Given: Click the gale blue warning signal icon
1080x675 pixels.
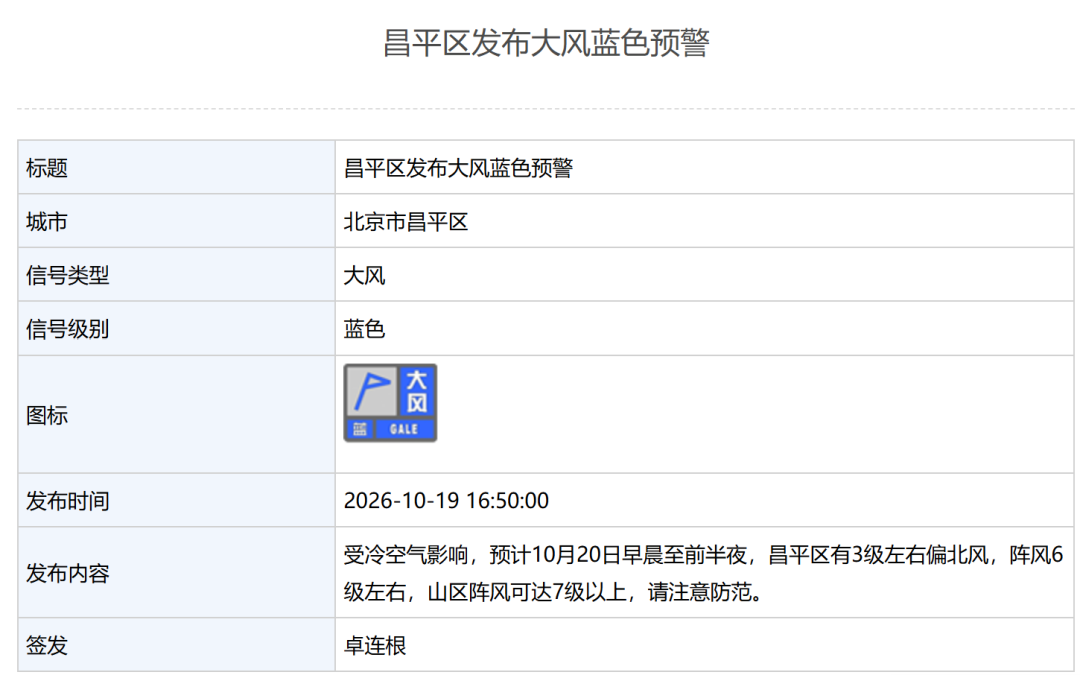Looking at the screenshot, I should pyautogui.click(x=390, y=403).
